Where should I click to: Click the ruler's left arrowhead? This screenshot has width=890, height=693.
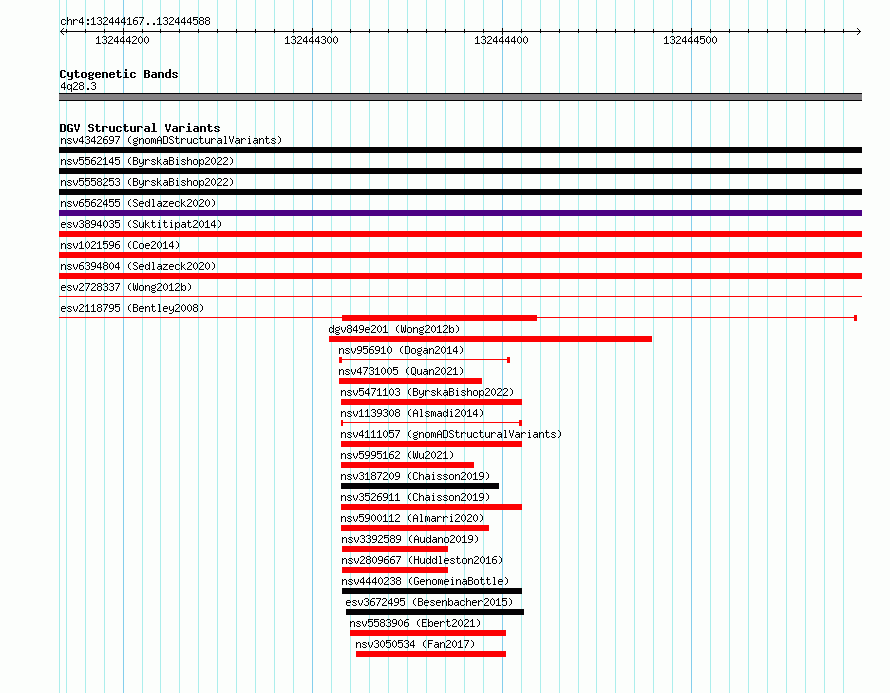point(62,31)
